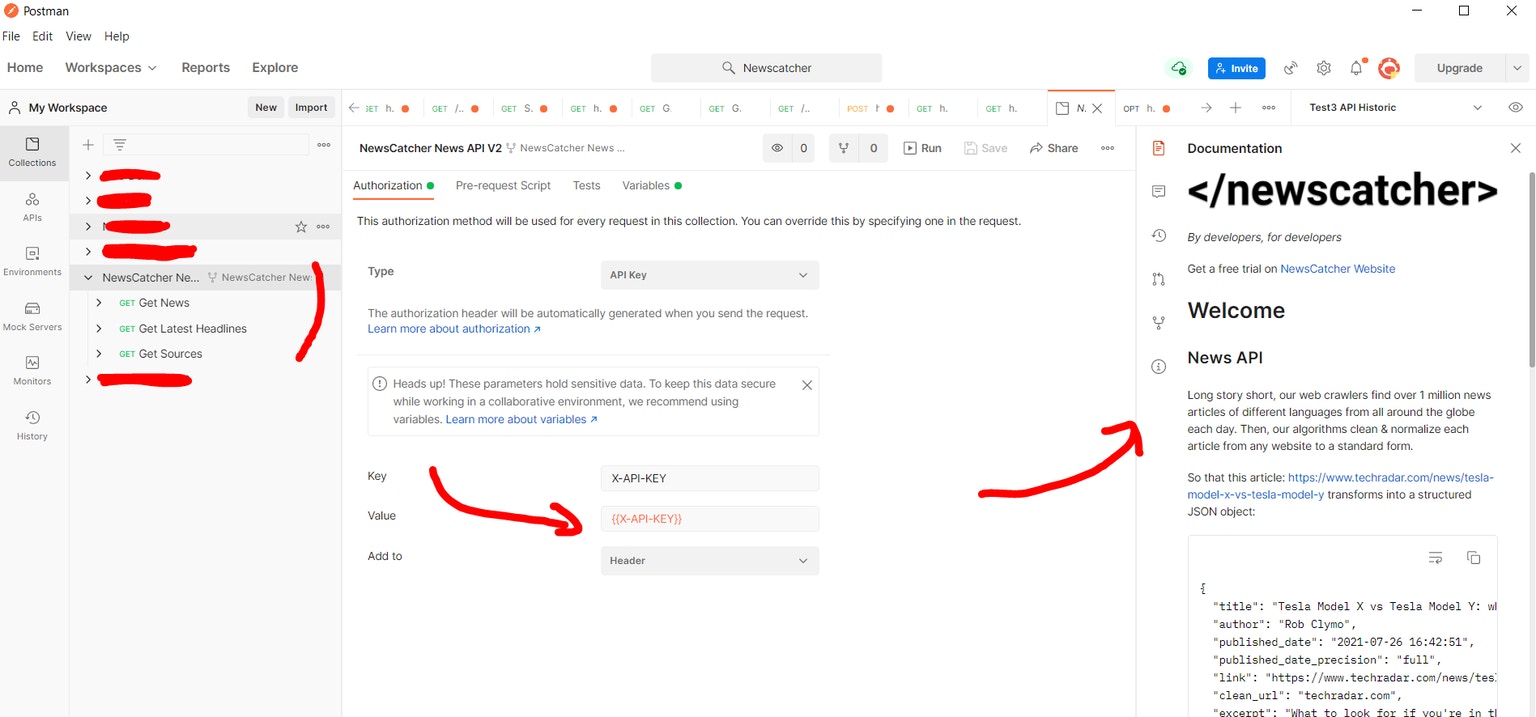The height and width of the screenshot is (717, 1536).
Task: Open collections panel more options menu
Action: pos(324,145)
